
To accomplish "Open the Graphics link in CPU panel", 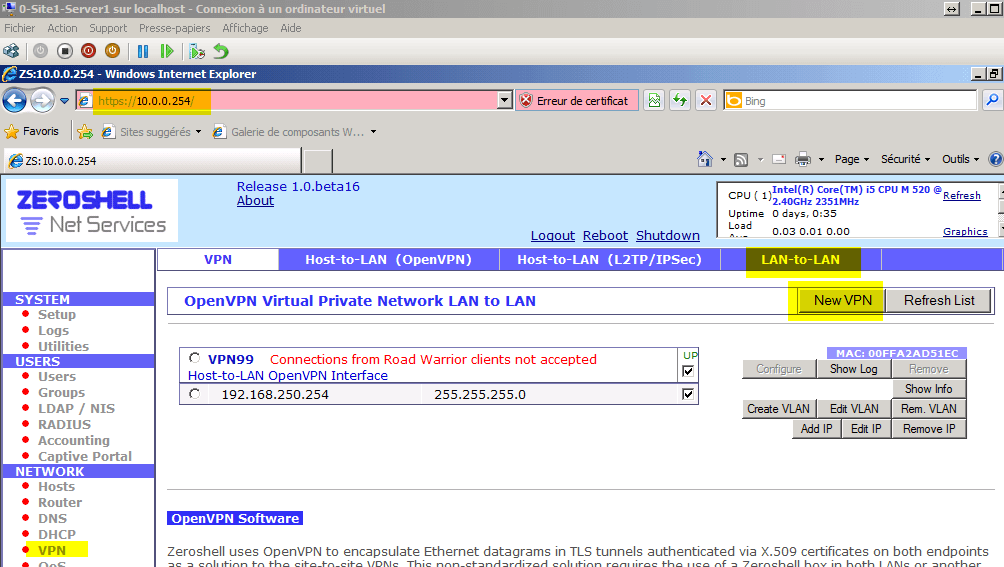I will 965,232.
